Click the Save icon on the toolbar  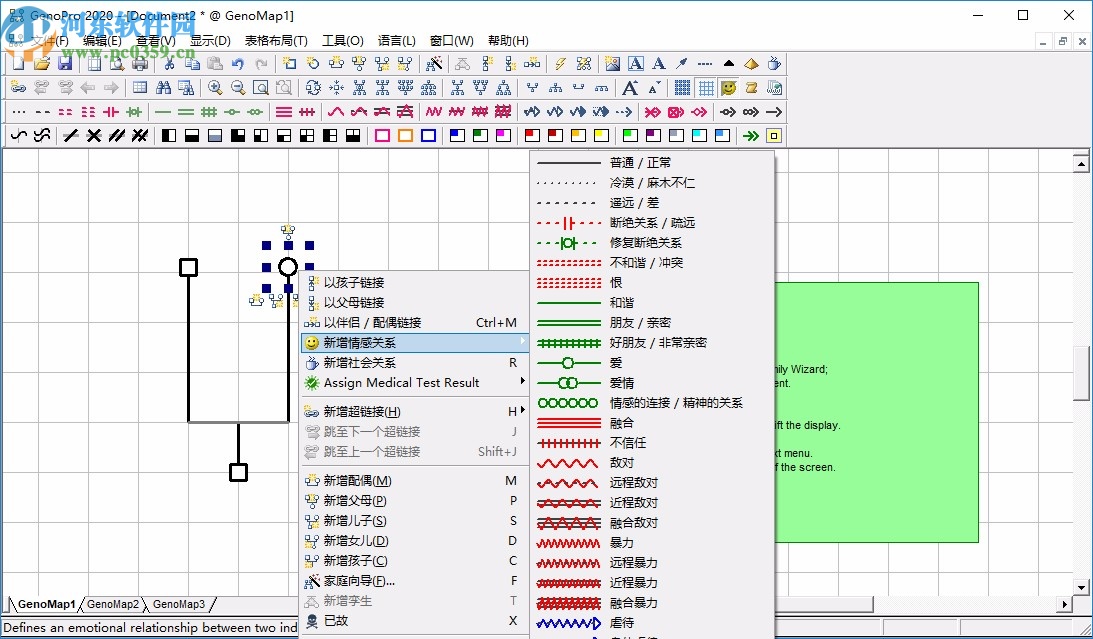[65, 63]
